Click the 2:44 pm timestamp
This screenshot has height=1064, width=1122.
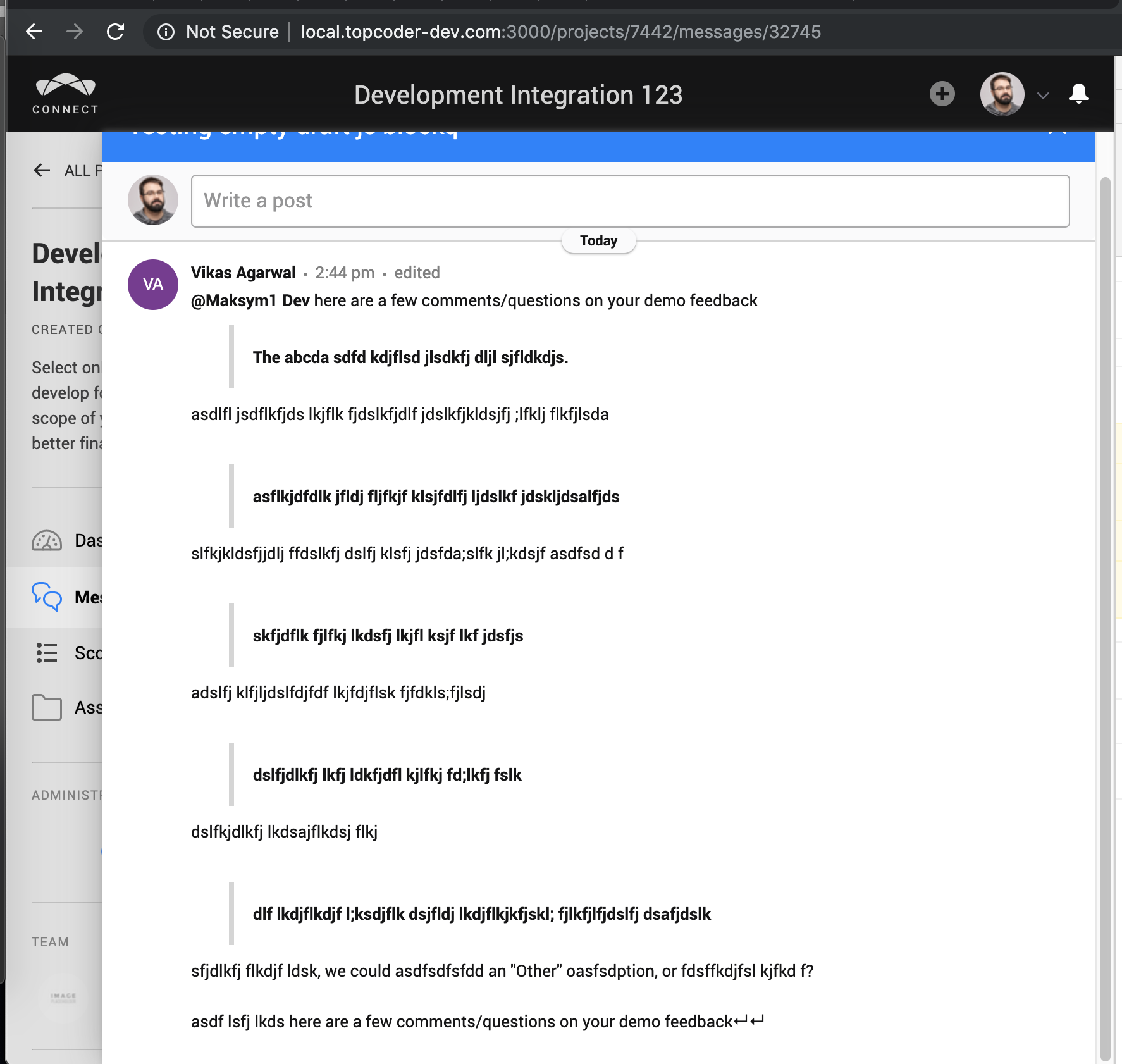tap(345, 273)
